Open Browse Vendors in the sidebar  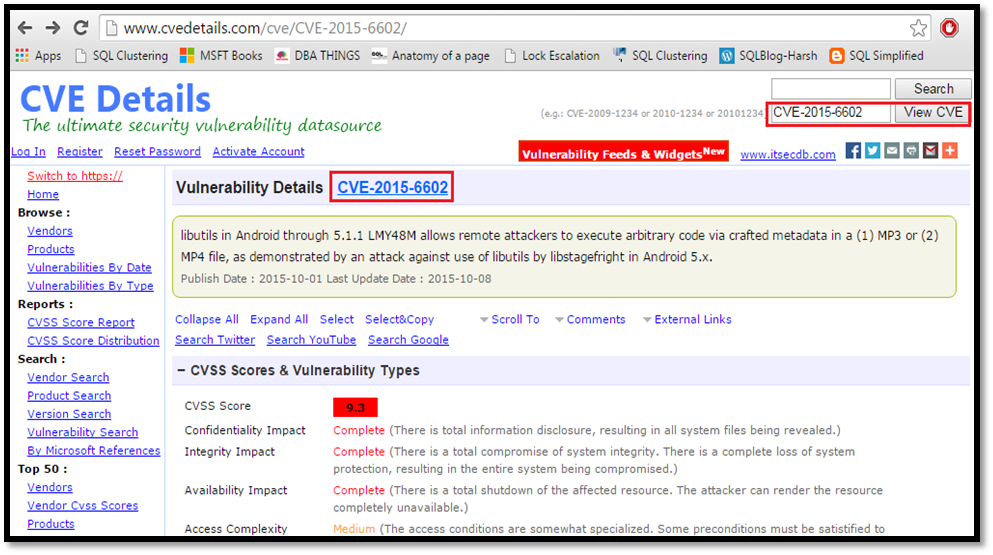click(50, 231)
